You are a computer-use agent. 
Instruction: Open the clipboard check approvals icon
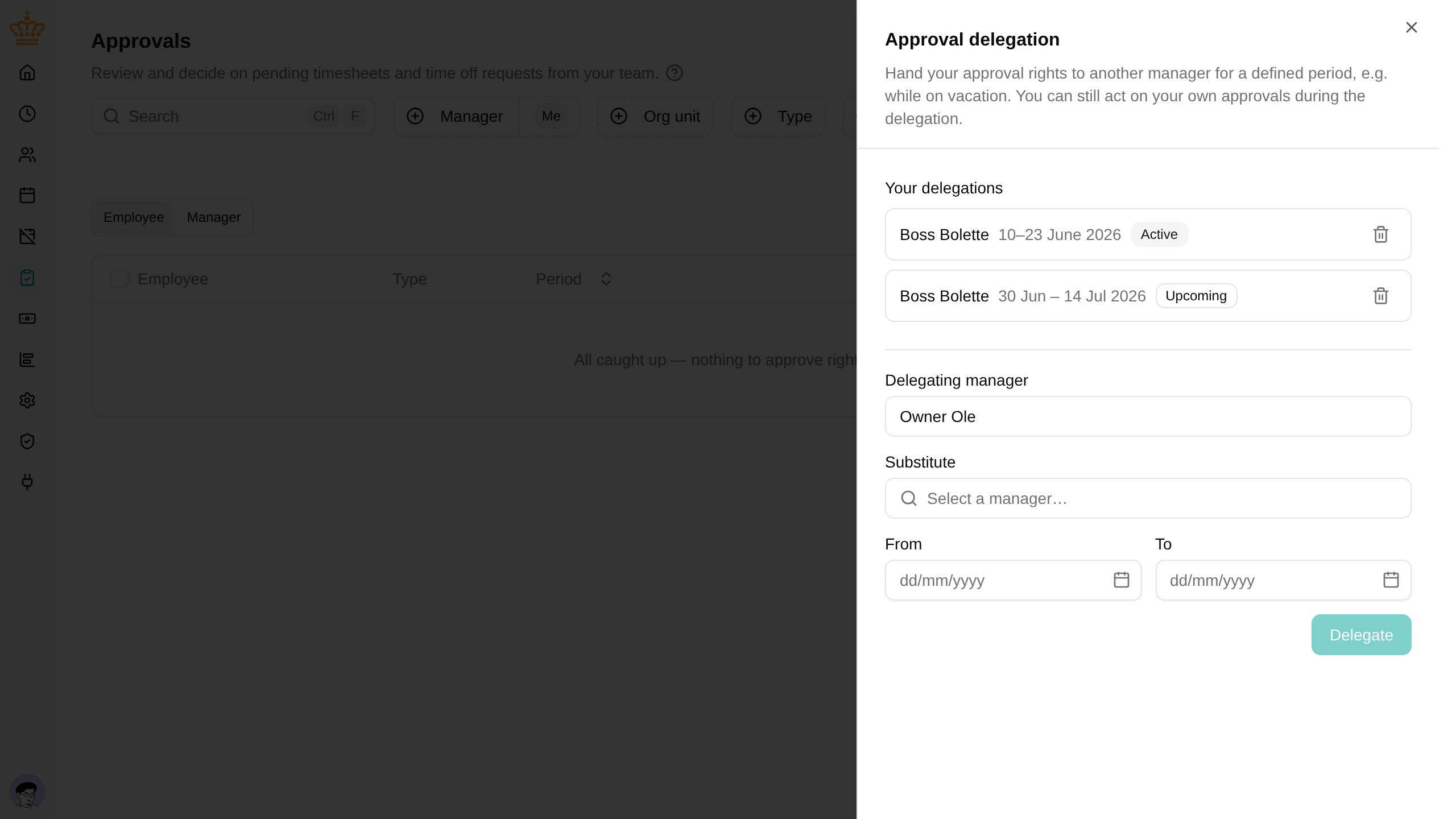pos(27,278)
